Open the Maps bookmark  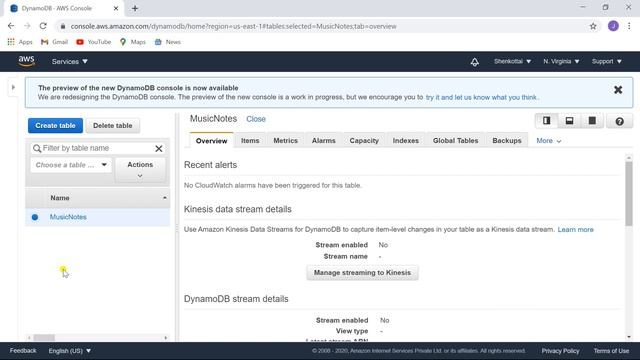click(133, 42)
